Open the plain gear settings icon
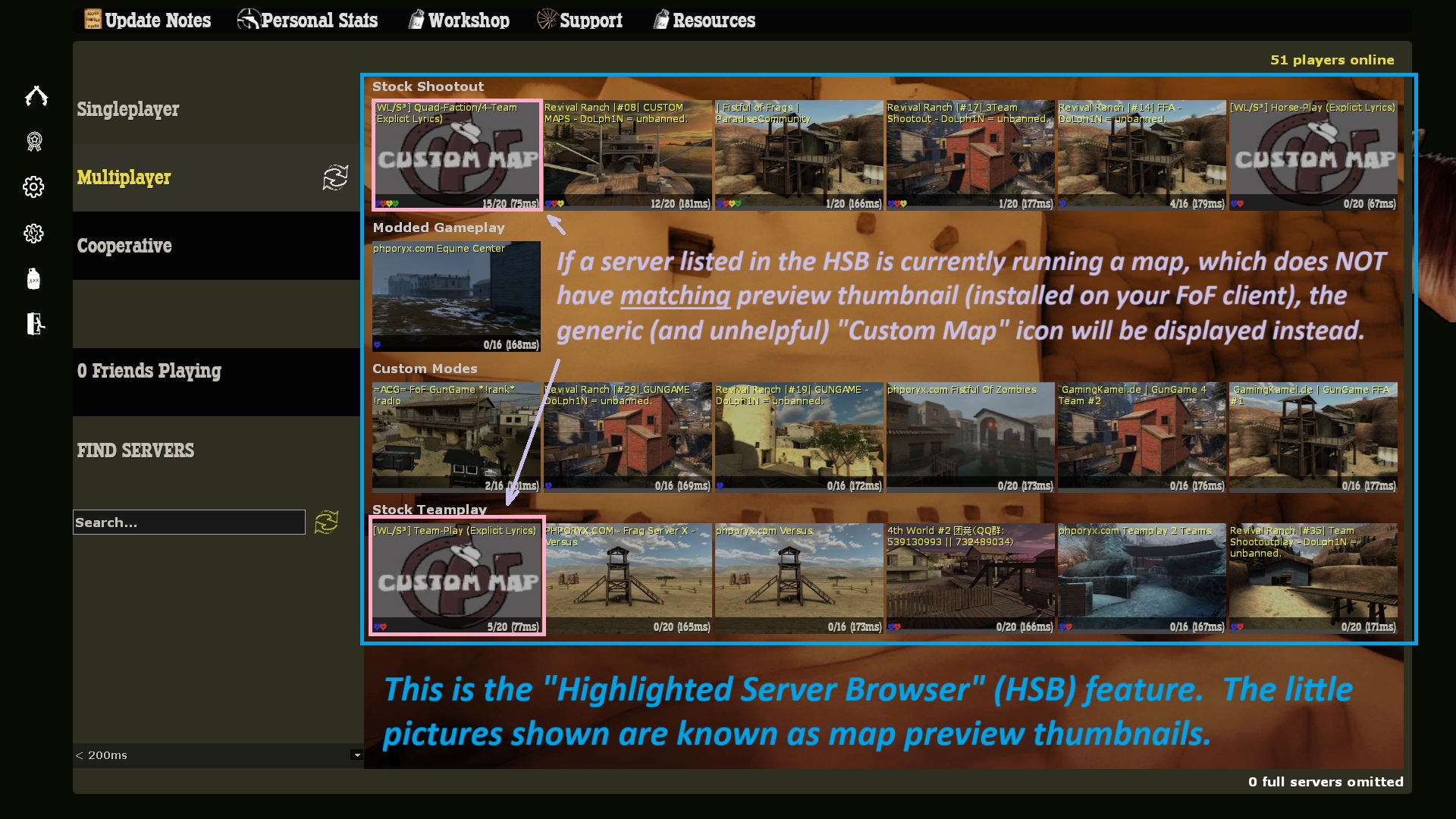The image size is (1456, 819). coord(33,187)
